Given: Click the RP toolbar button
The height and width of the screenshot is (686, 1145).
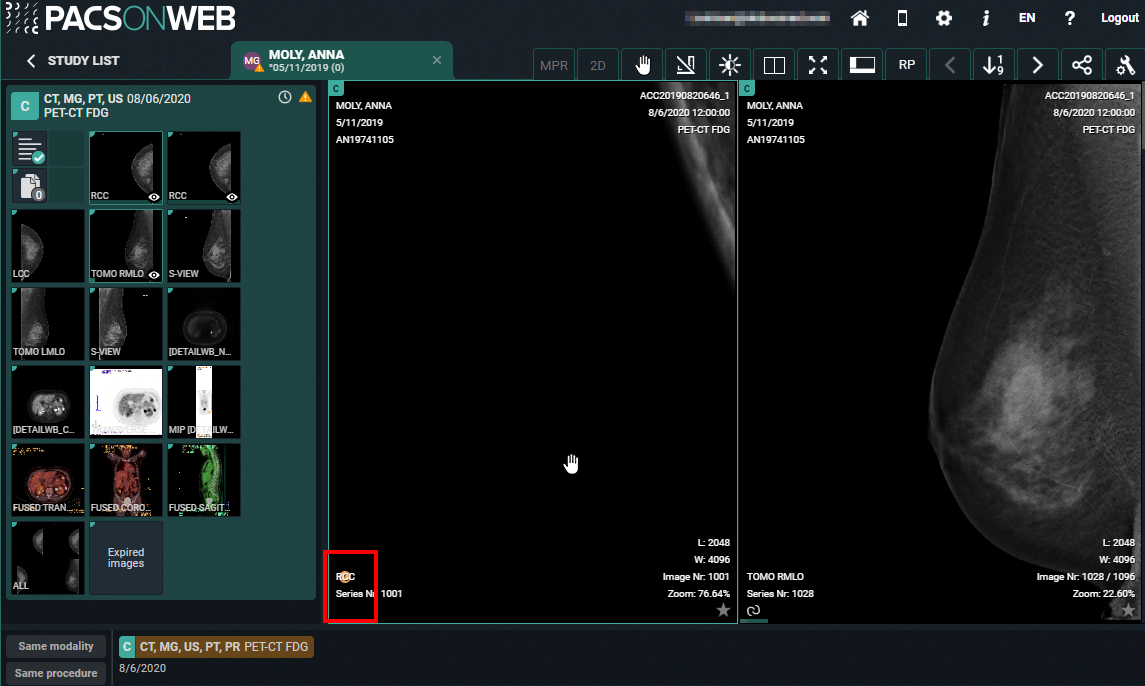Looking at the screenshot, I should pyautogui.click(x=906, y=65).
